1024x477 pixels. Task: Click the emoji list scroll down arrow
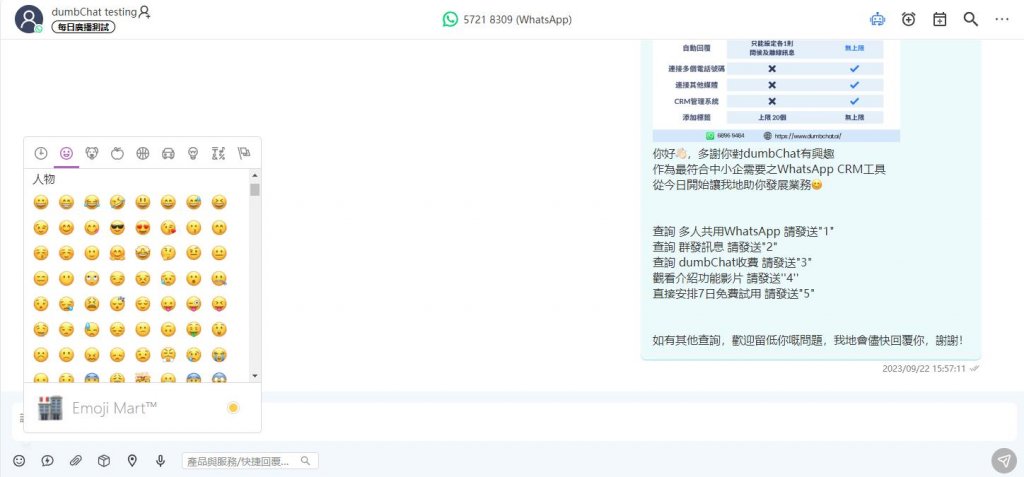click(x=255, y=376)
